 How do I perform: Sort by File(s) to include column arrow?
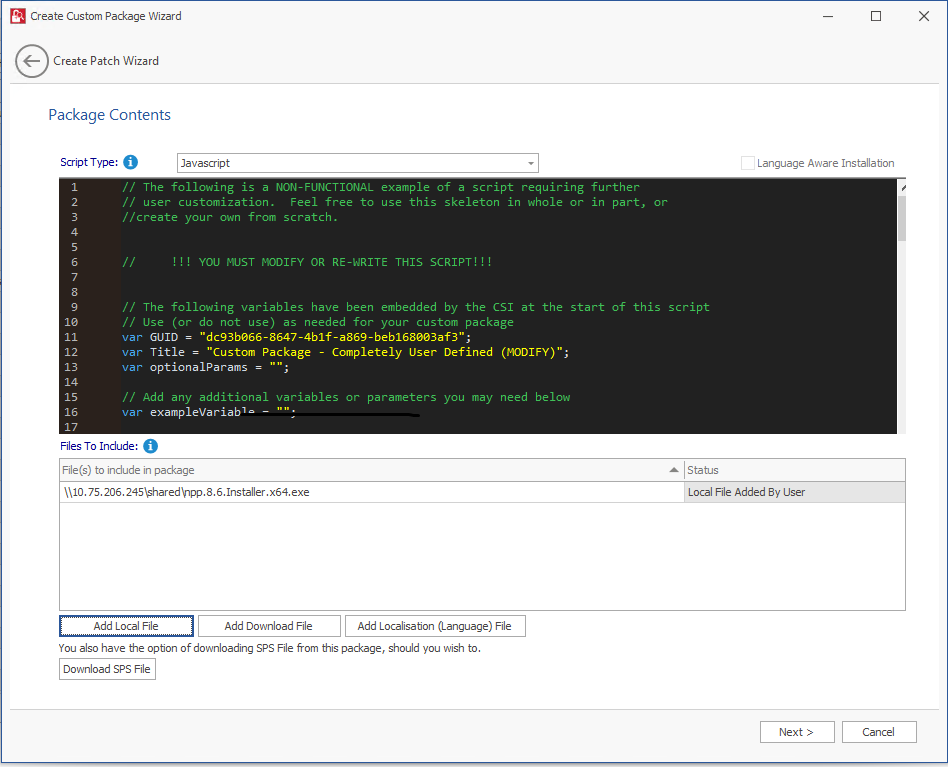pyautogui.click(x=674, y=470)
